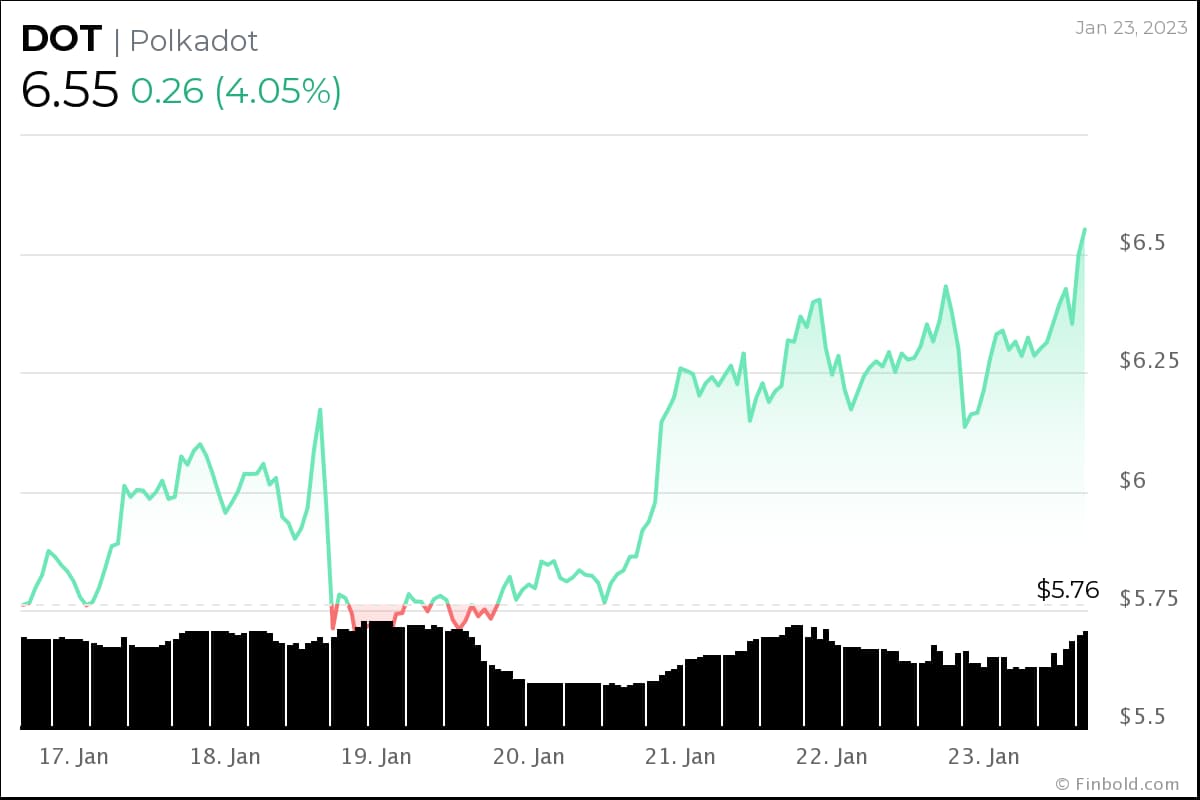Select the 18. Jan date marker

point(225,757)
